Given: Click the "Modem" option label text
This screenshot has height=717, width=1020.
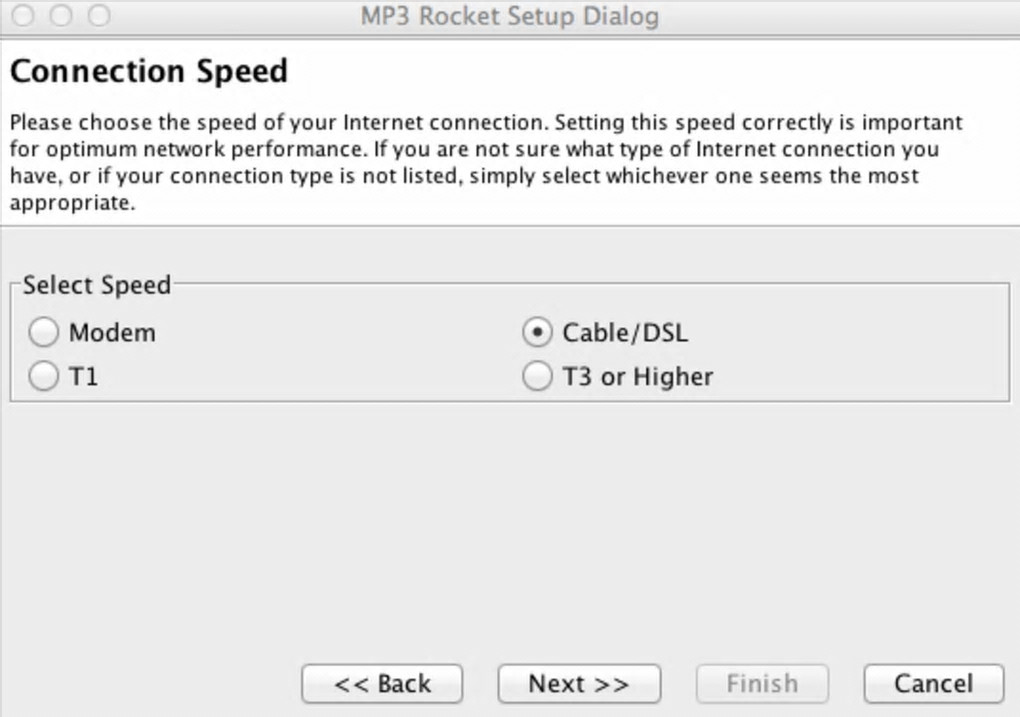Looking at the screenshot, I should click(x=112, y=332).
